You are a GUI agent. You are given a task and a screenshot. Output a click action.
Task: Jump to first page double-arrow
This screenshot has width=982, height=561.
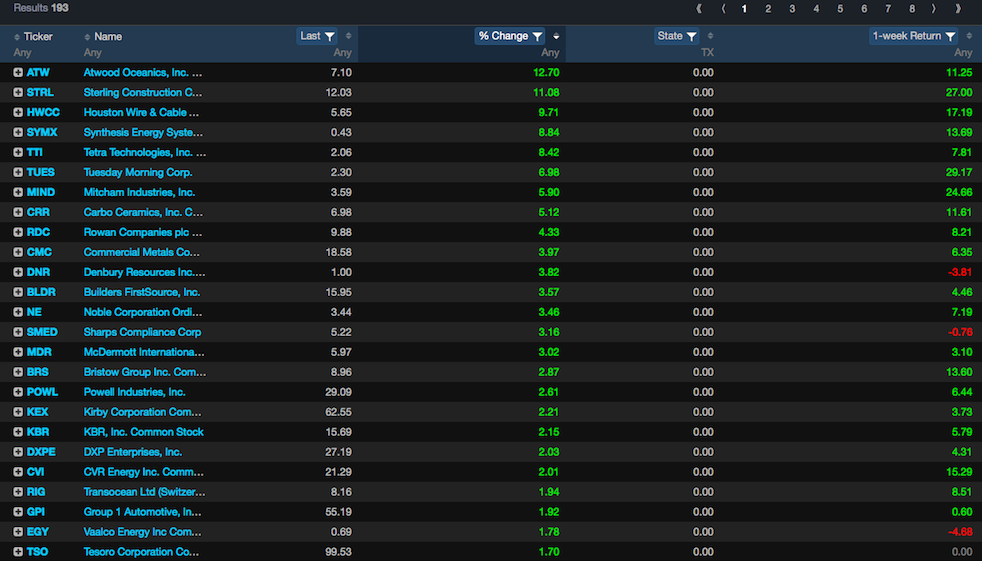[x=699, y=9]
